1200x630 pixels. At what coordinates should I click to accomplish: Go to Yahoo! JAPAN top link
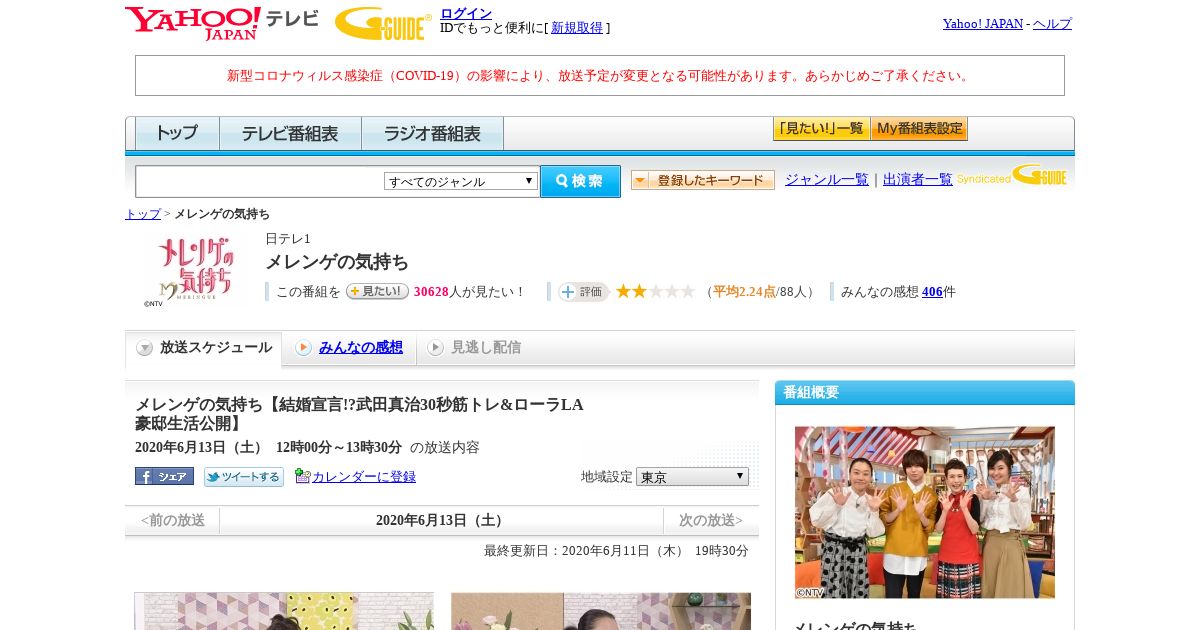pos(982,23)
